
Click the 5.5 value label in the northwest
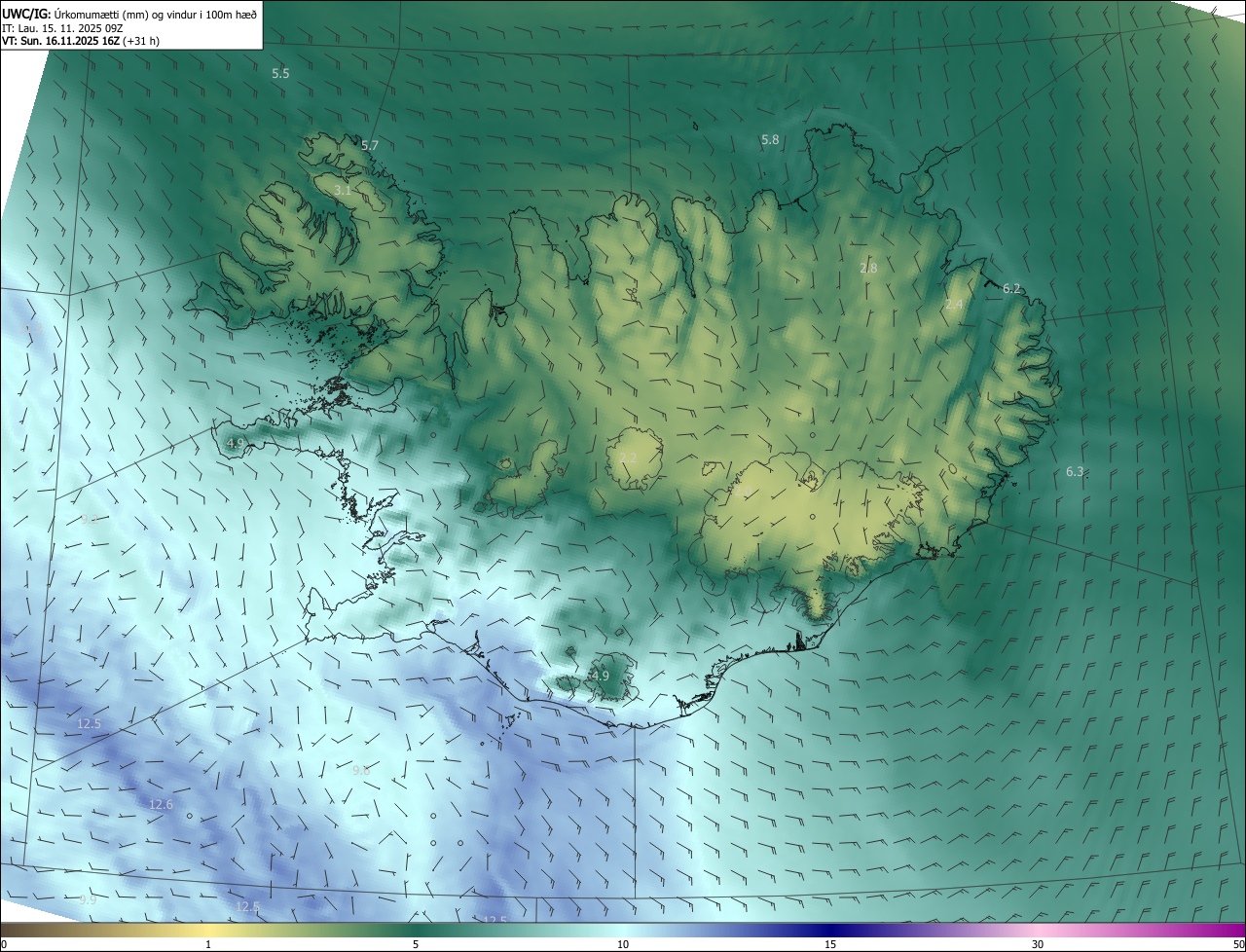280,74
